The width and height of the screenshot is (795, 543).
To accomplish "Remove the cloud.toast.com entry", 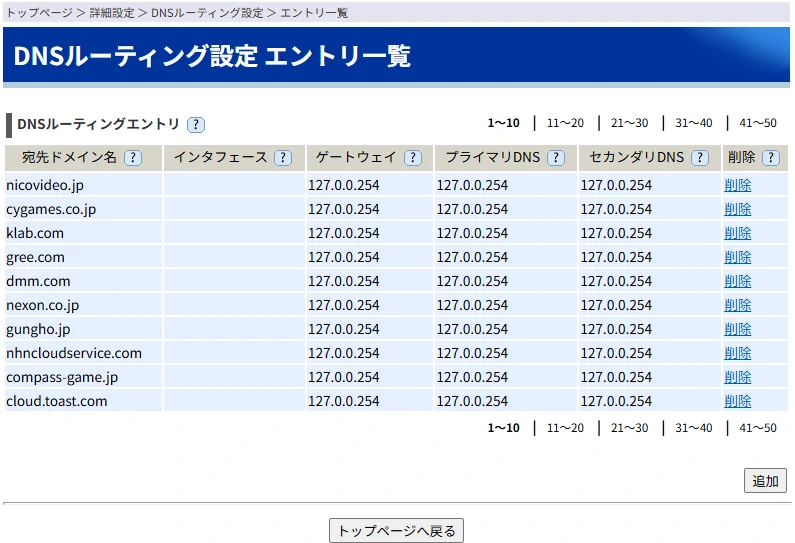I will [x=737, y=401].
